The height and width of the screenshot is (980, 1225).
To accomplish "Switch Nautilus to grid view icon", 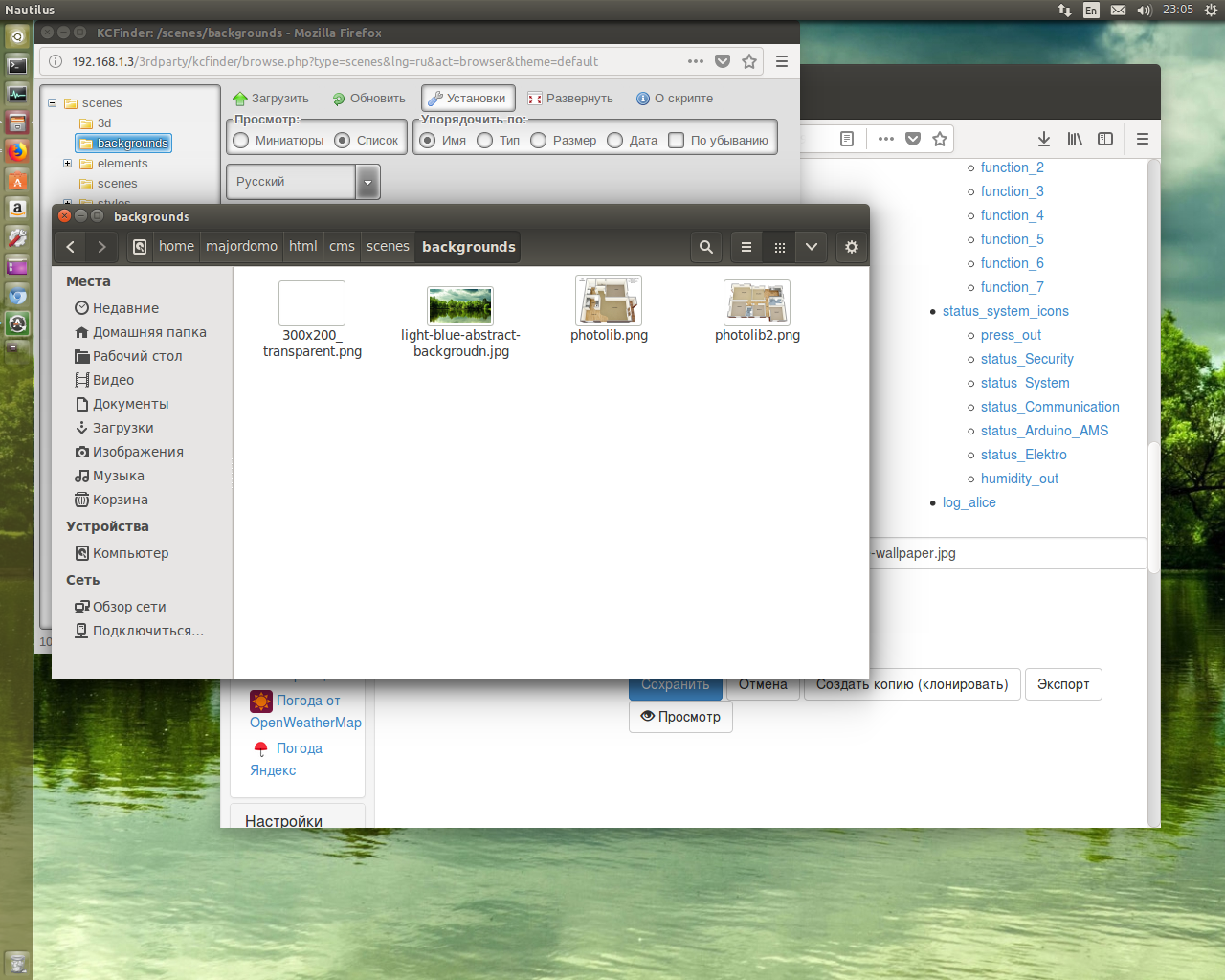I will coord(780,247).
